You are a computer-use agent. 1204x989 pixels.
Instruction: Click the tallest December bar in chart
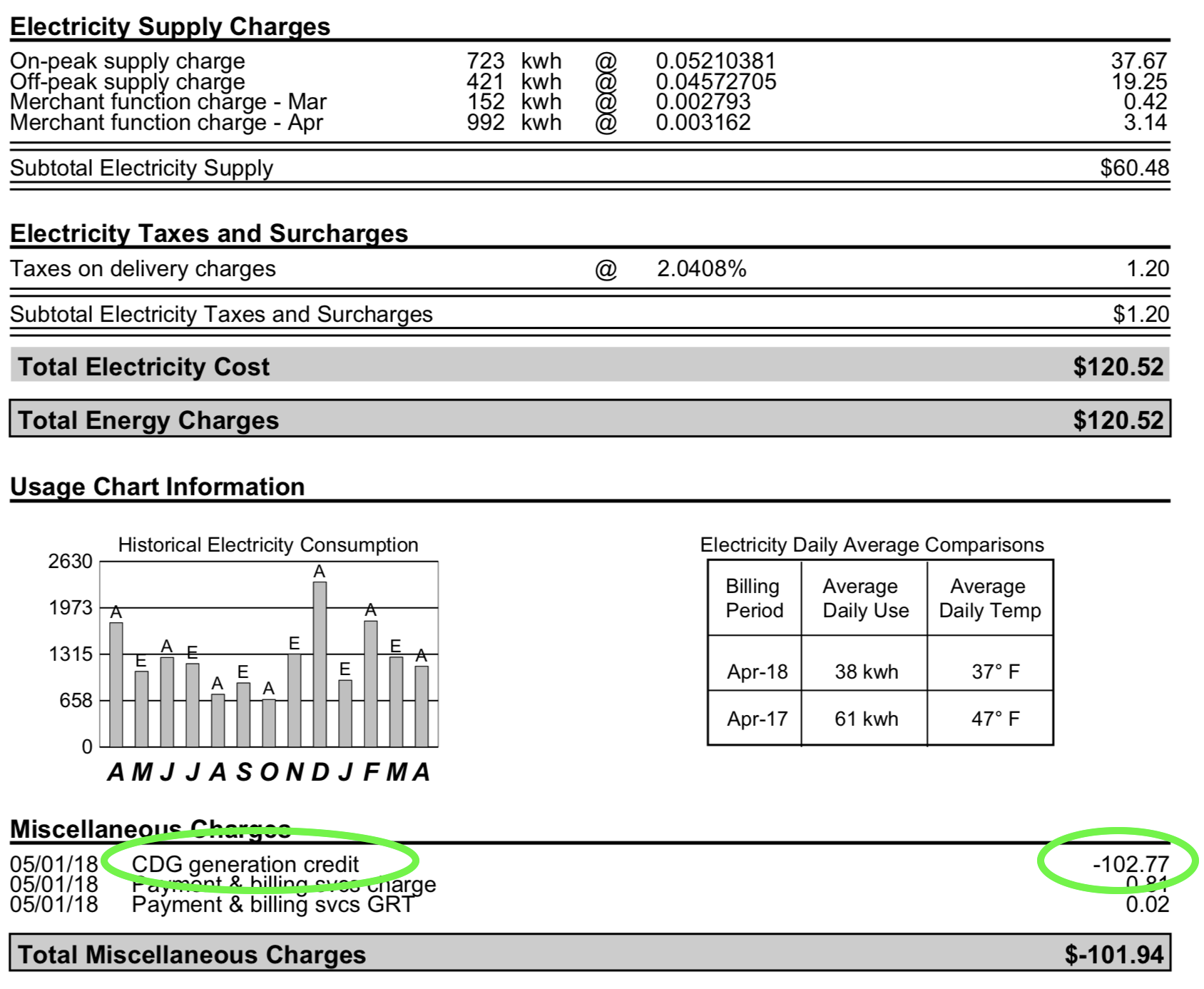click(x=320, y=664)
